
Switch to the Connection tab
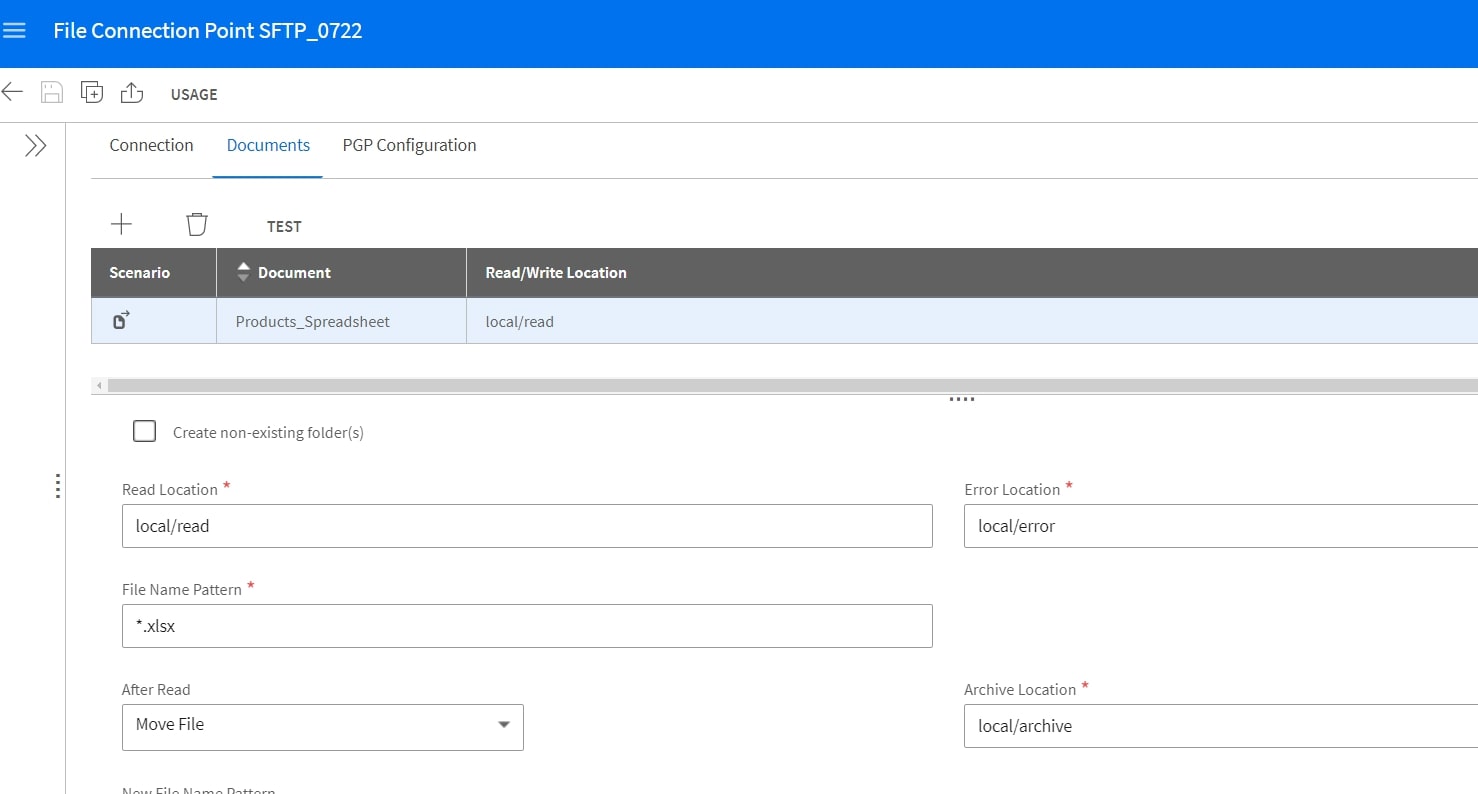click(151, 145)
